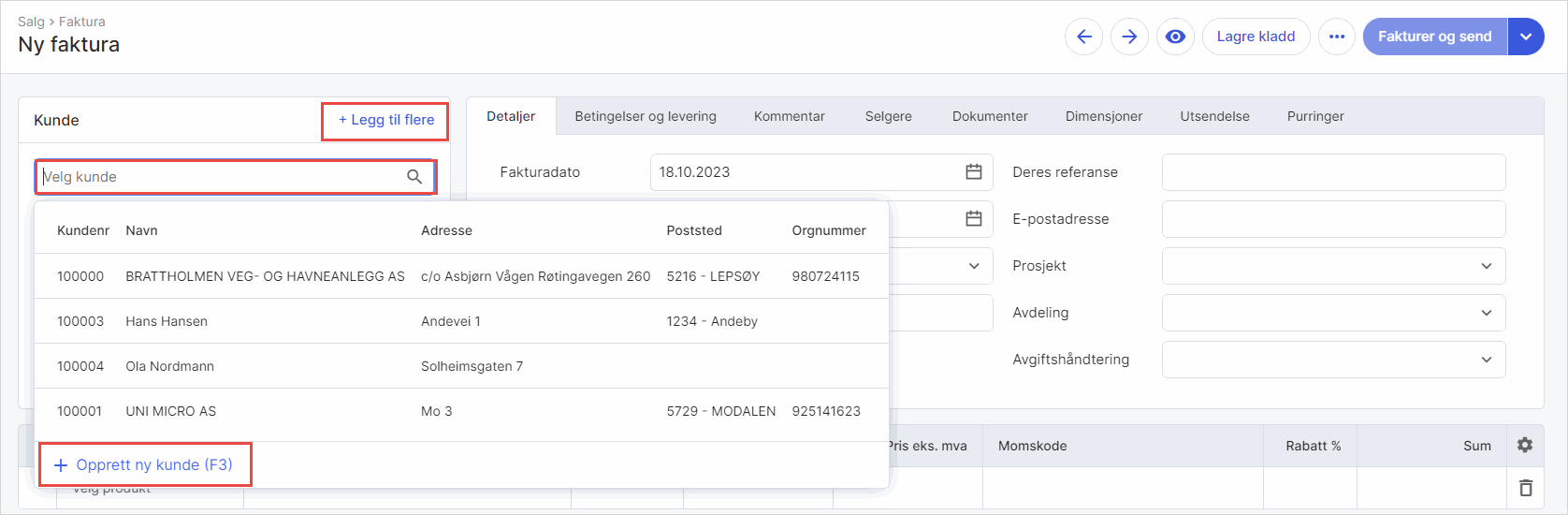Open the three-dots more options menu
1568x515 pixels.
1336,37
